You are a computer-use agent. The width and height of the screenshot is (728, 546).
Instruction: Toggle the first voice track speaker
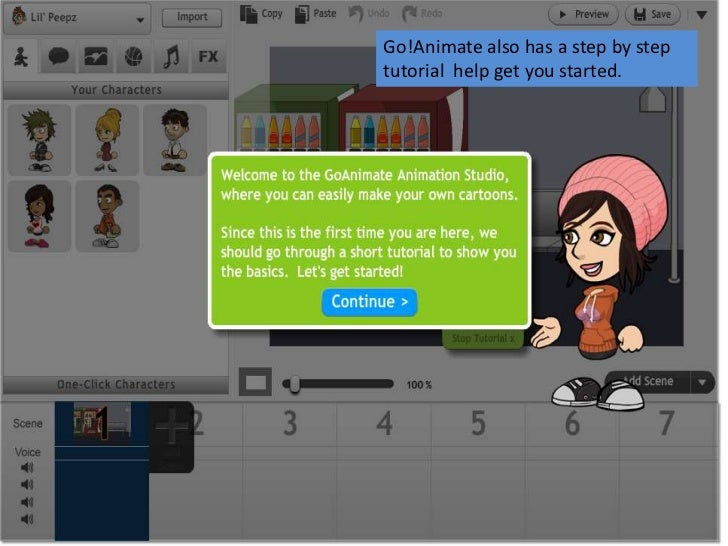(27, 468)
